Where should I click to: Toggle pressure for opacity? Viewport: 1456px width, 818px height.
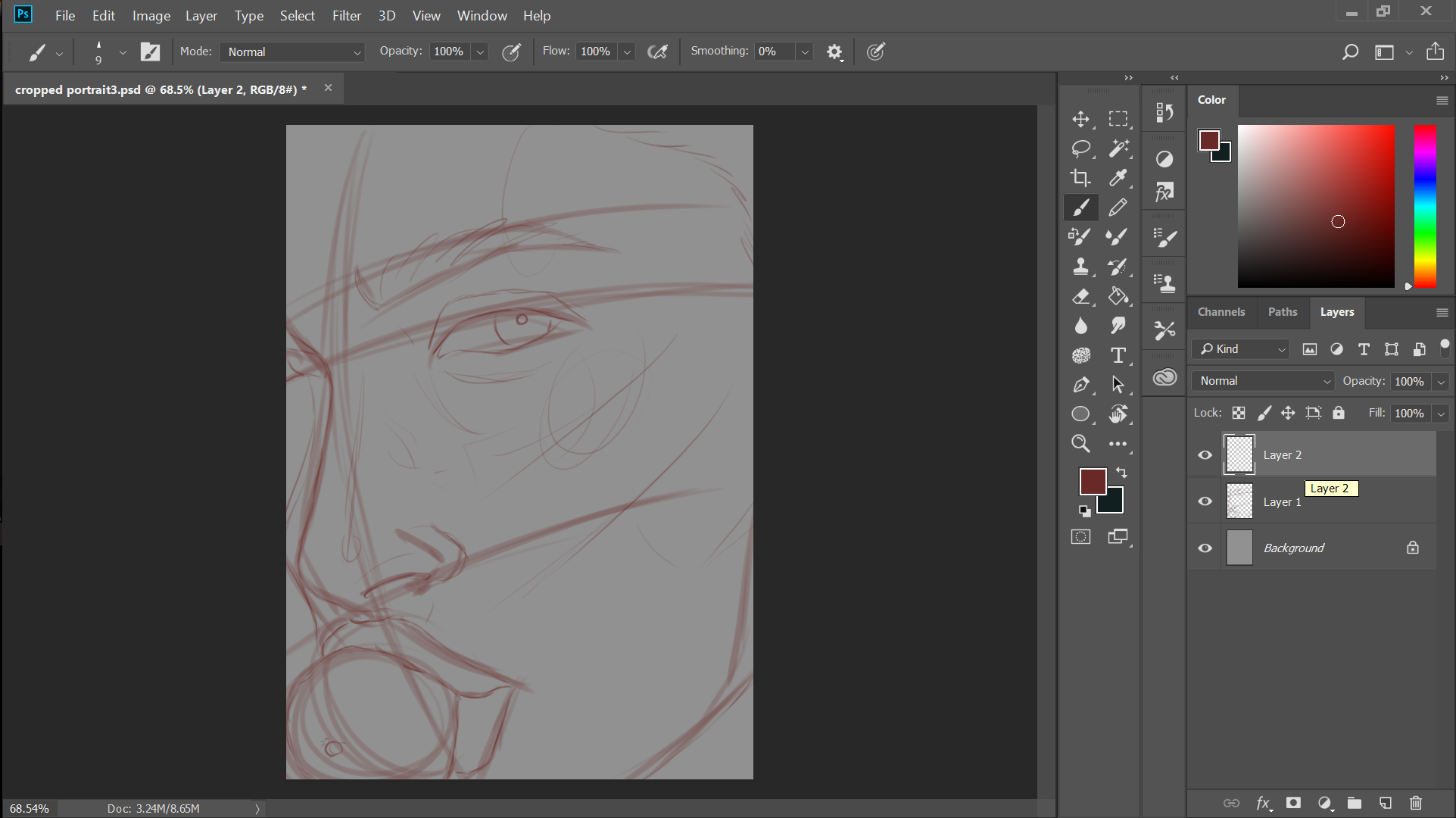(512, 52)
